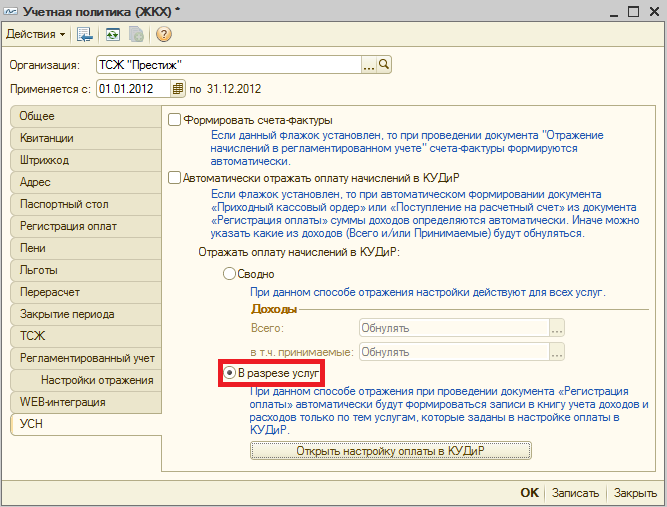Switch to the Регламентированный учет tab

coord(86,358)
